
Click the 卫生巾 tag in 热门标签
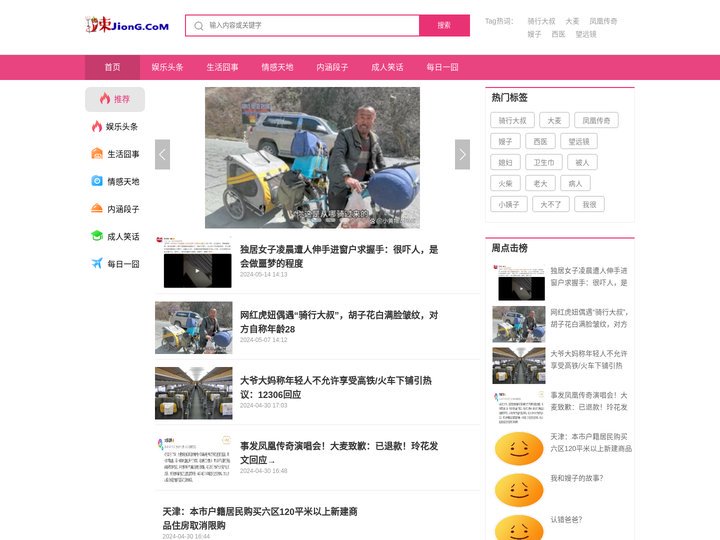click(x=544, y=162)
